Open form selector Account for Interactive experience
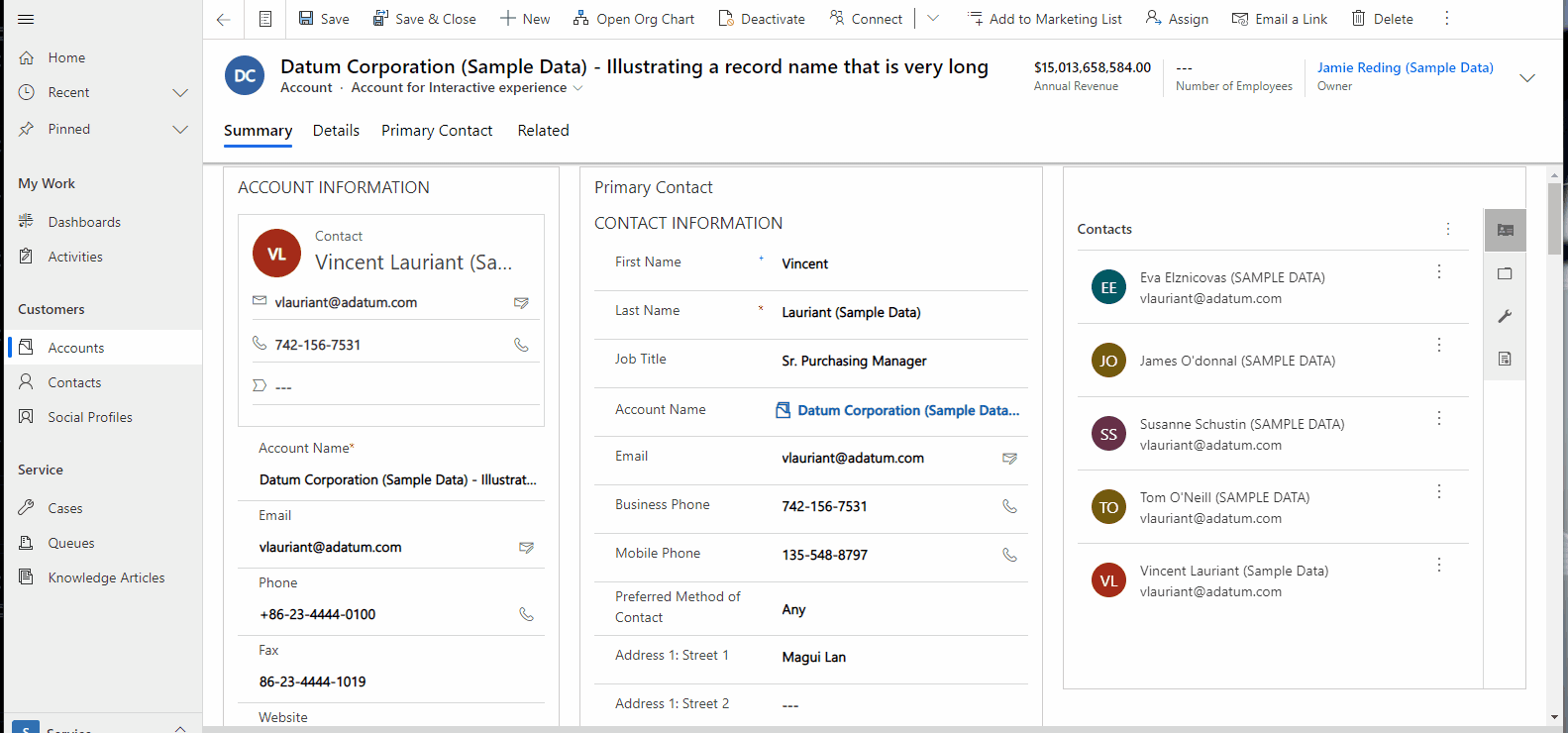Viewport: 1568px width, 733px height. point(467,88)
